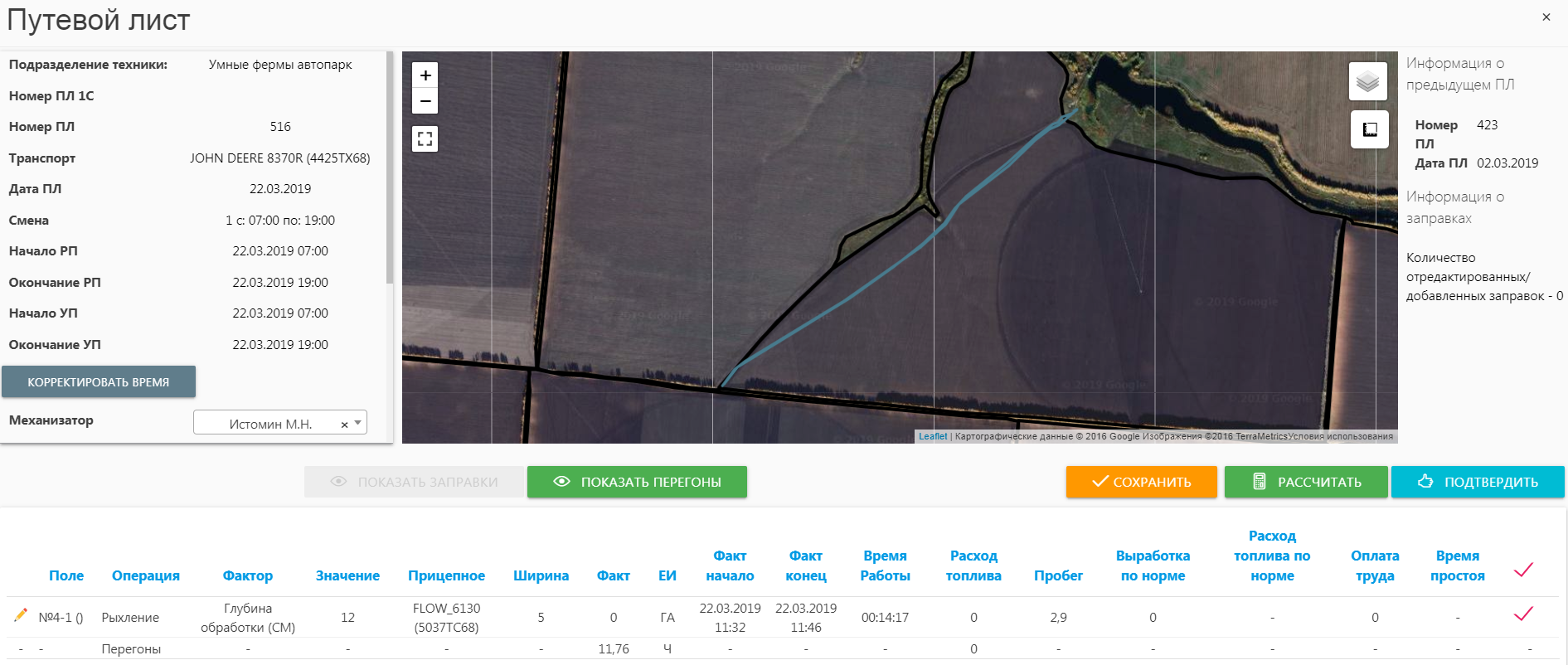Screen dimensions: 1568x665
Task: Open the Механизатор dropdown
Action: (x=280, y=423)
